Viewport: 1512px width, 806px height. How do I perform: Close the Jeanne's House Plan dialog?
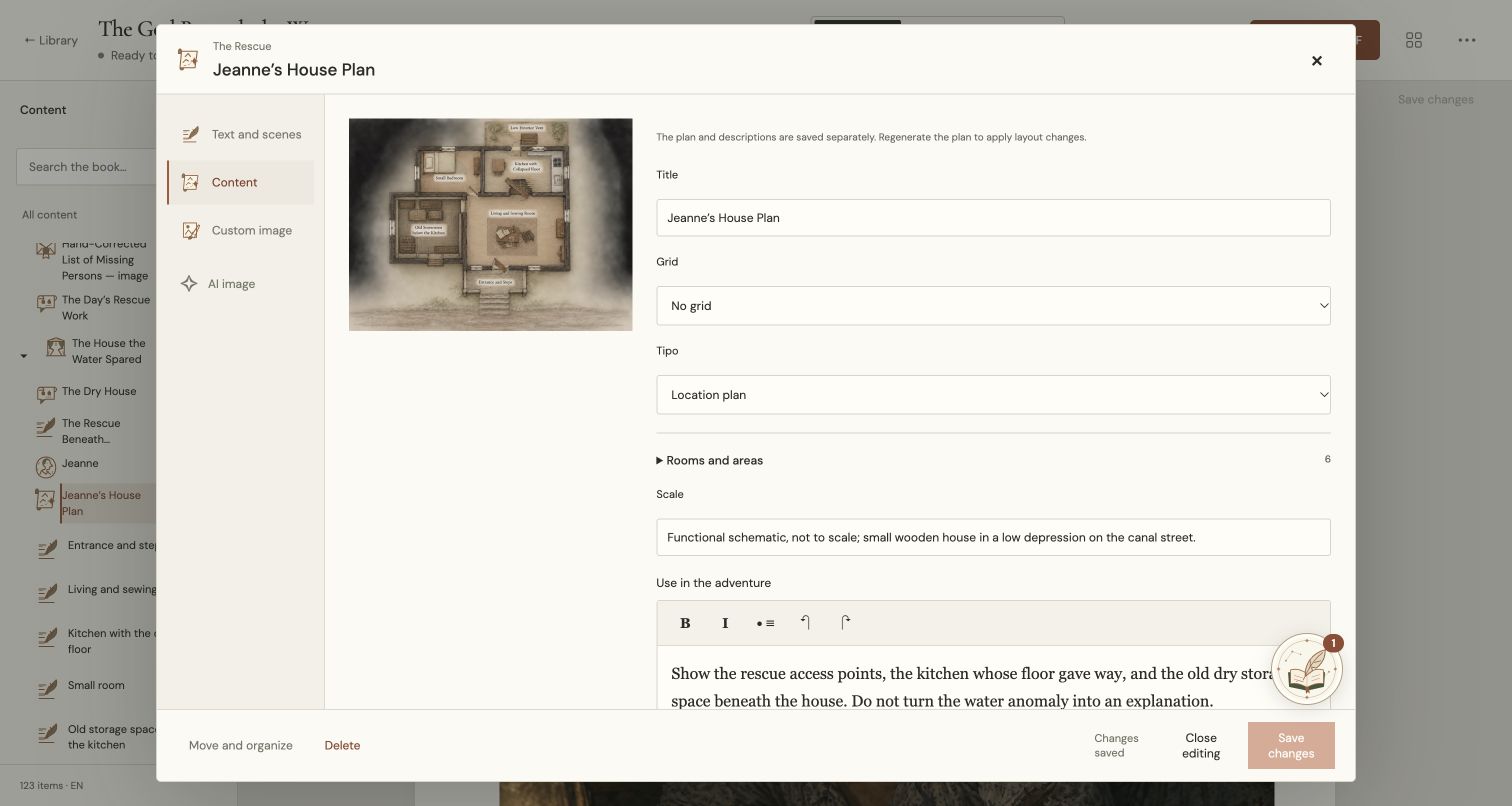1317,60
